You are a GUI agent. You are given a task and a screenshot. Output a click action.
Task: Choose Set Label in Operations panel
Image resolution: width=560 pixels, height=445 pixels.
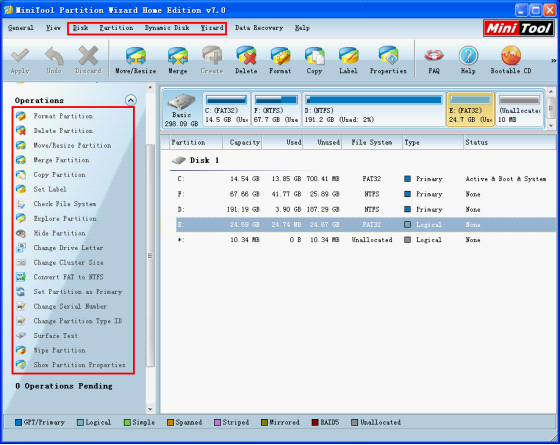50,189
